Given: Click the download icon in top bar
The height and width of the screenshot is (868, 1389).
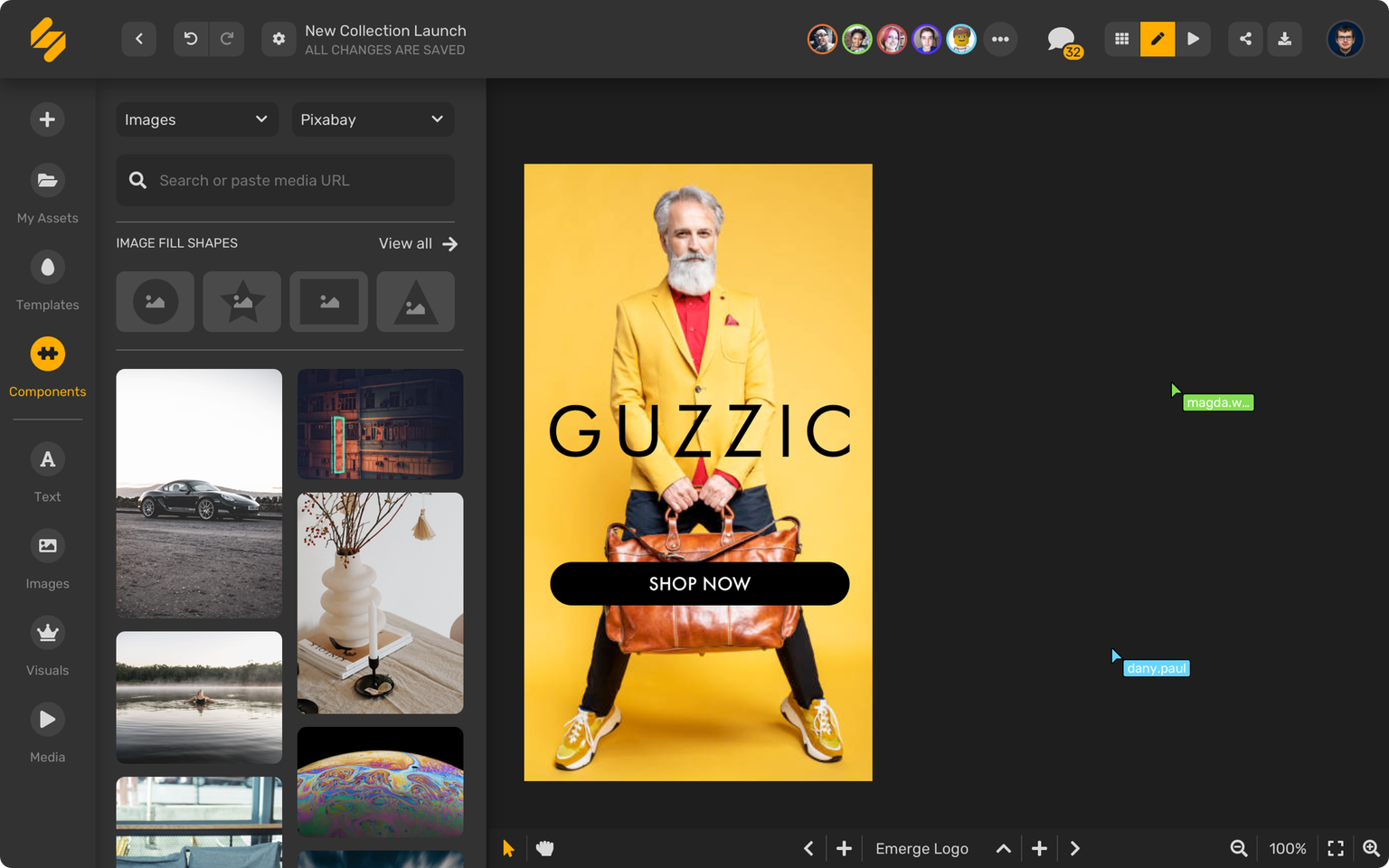Looking at the screenshot, I should (1284, 39).
